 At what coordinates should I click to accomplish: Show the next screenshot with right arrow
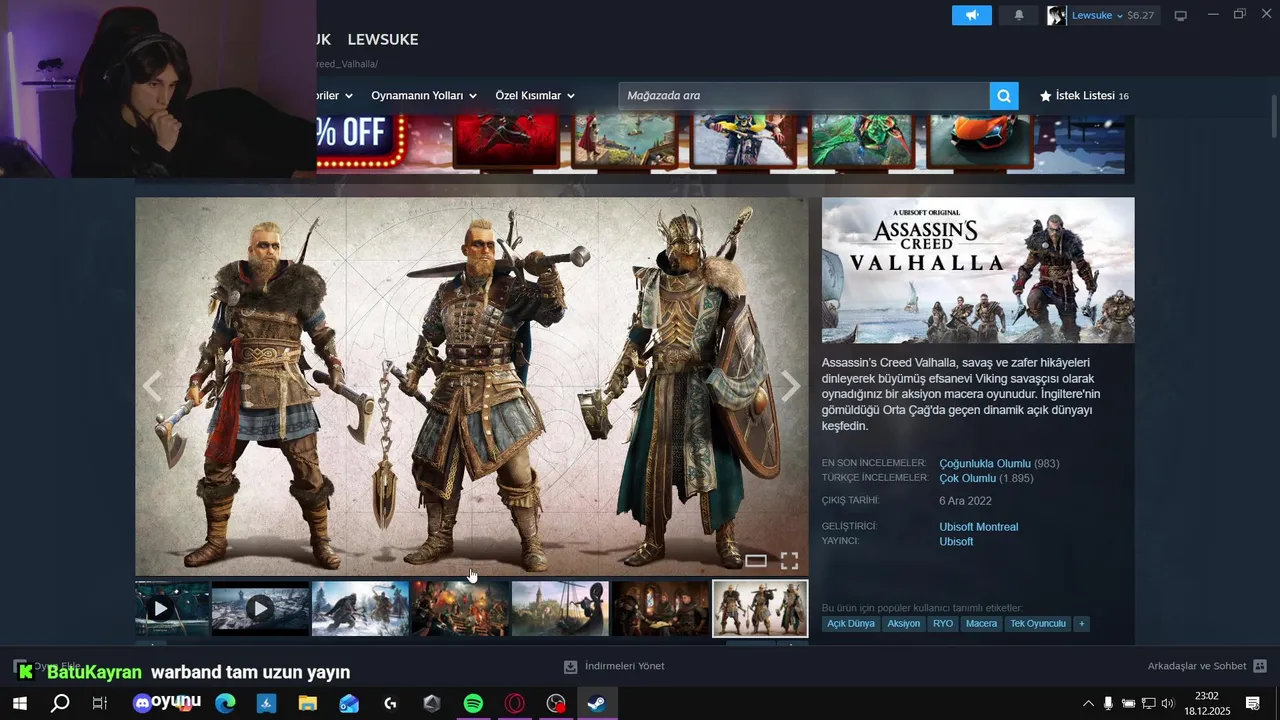(790, 387)
